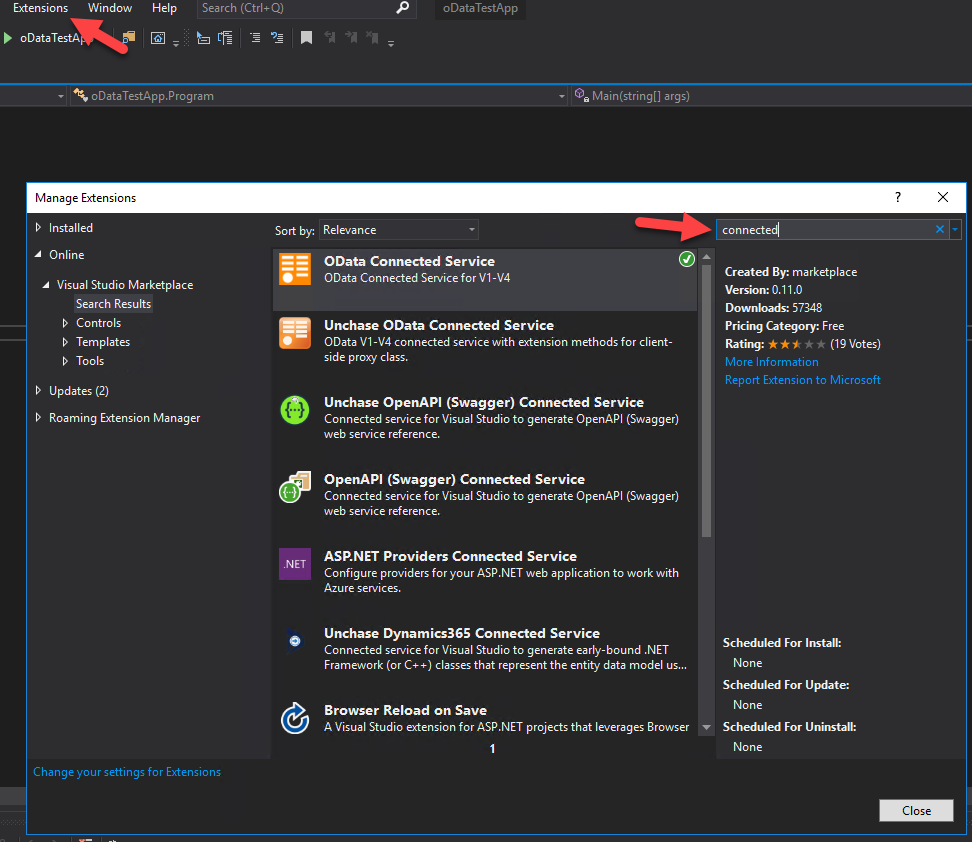Expand the Installed category
972x842 pixels.
(x=39, y=228)
